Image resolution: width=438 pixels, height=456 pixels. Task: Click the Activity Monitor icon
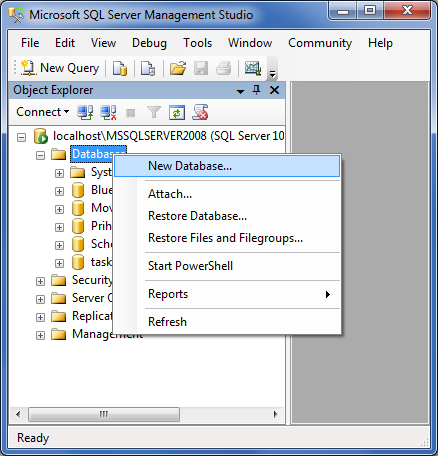point(253,68)
